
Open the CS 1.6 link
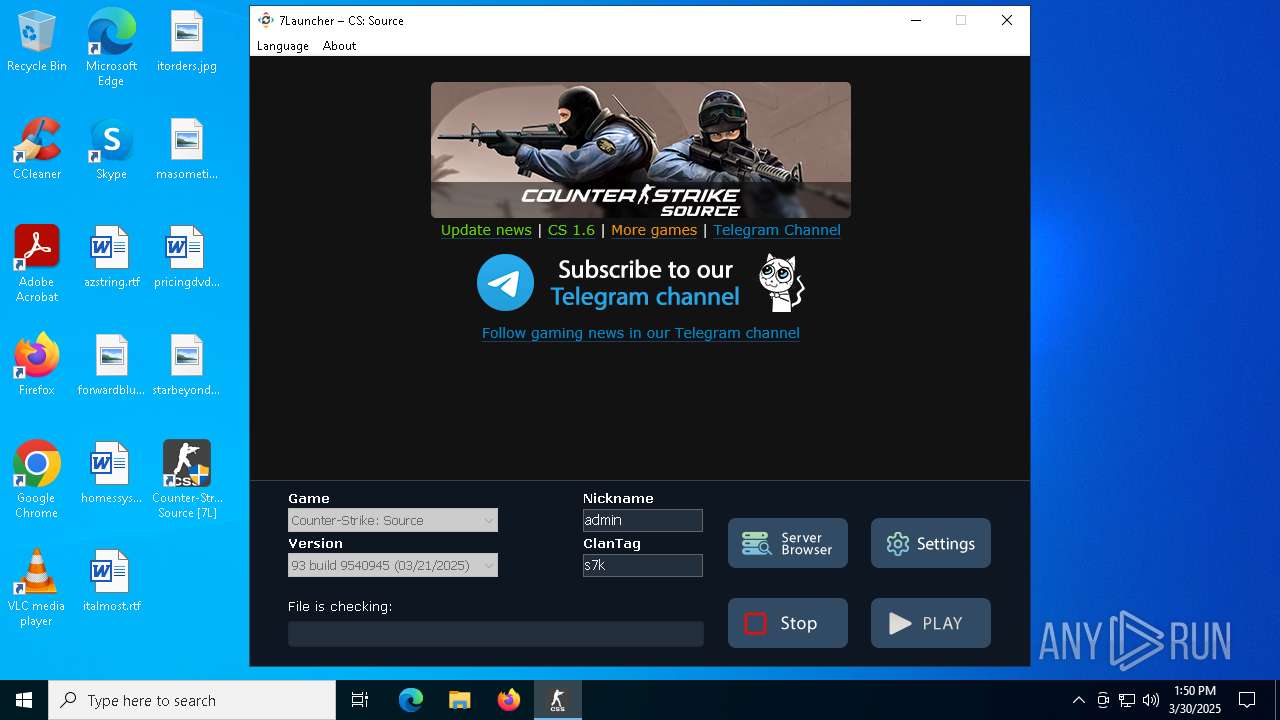point(571,230)
